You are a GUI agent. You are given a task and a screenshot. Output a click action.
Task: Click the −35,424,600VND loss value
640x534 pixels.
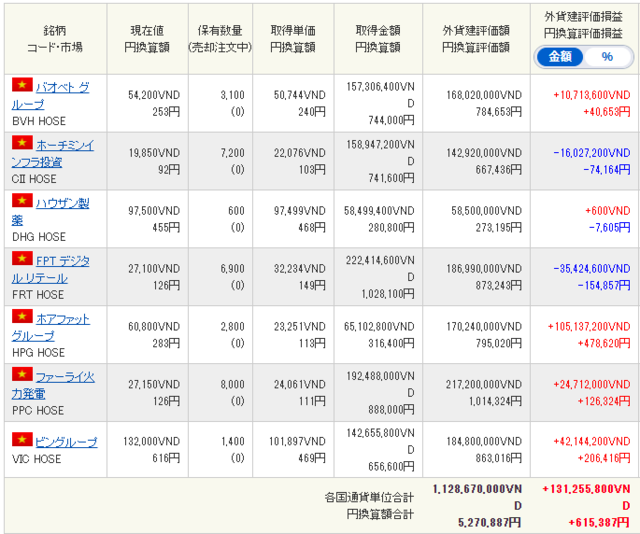592,269
